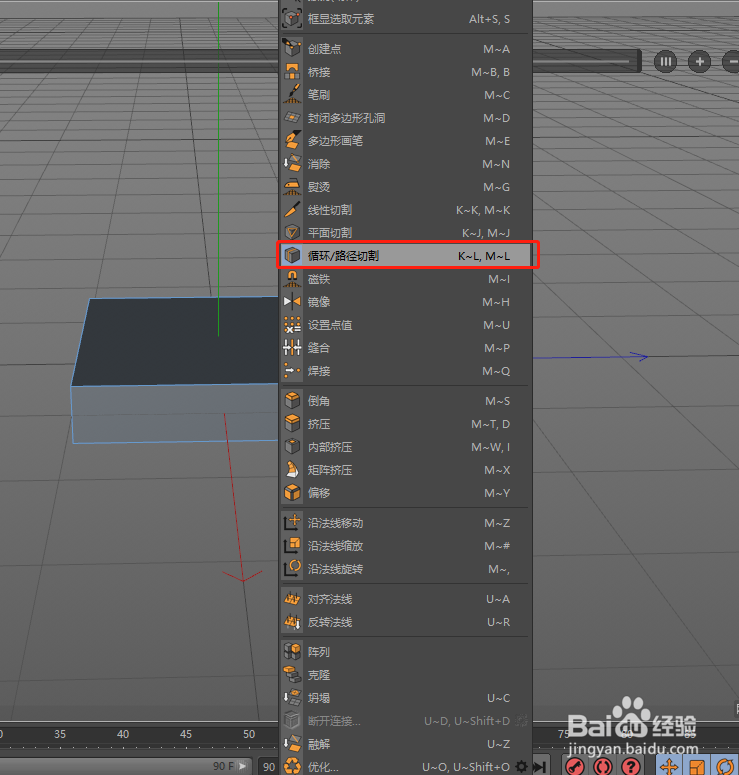Select the 缝合 stitch and sew tool
The image size is (739, 775).
tap(405, 348)
